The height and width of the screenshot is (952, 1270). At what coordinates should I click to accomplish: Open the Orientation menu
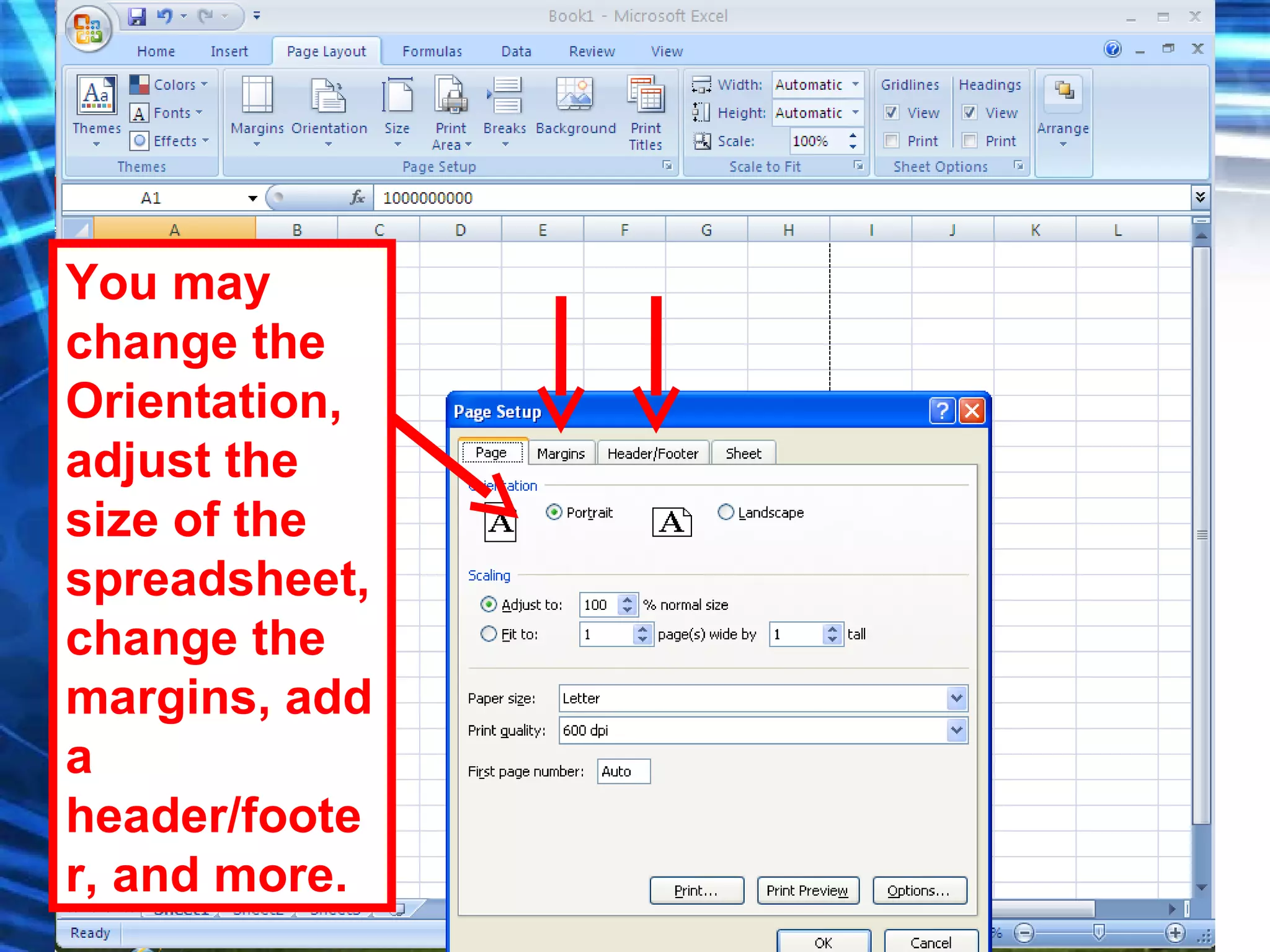click(329, 112)
